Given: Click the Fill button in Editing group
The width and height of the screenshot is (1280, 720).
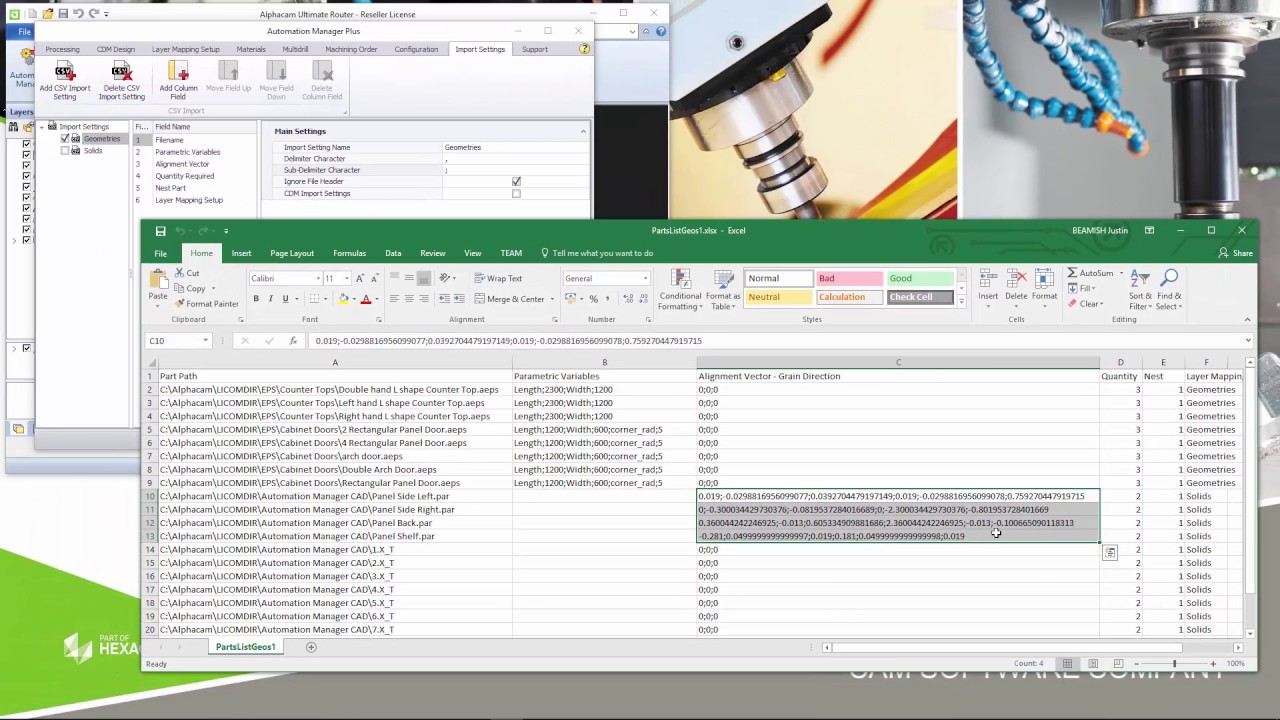Looking at the screenshot, I should click(x=1082, y=288).
